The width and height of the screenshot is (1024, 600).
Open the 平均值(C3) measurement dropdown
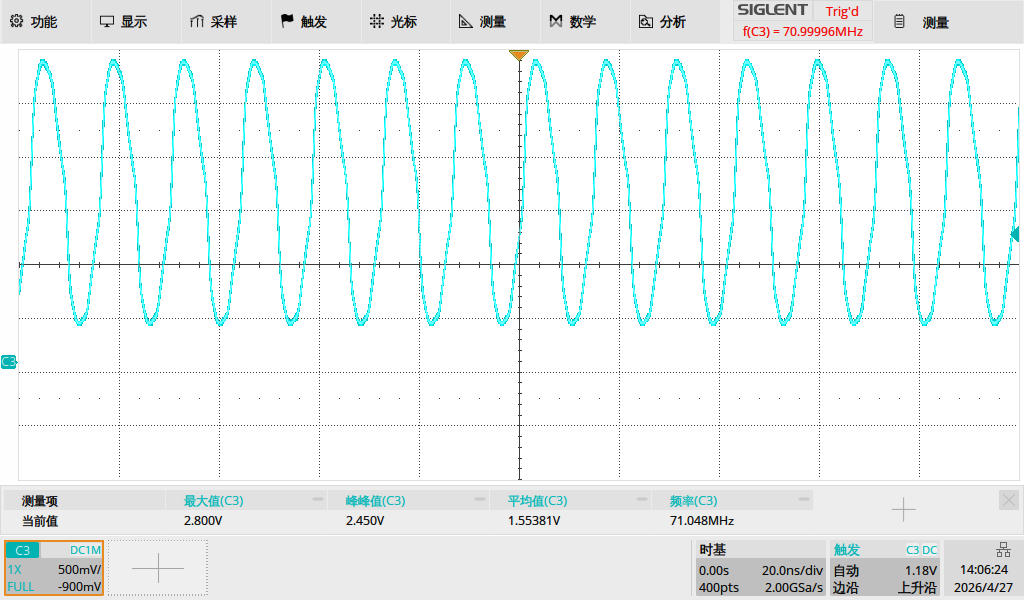[x=569, y=501]
